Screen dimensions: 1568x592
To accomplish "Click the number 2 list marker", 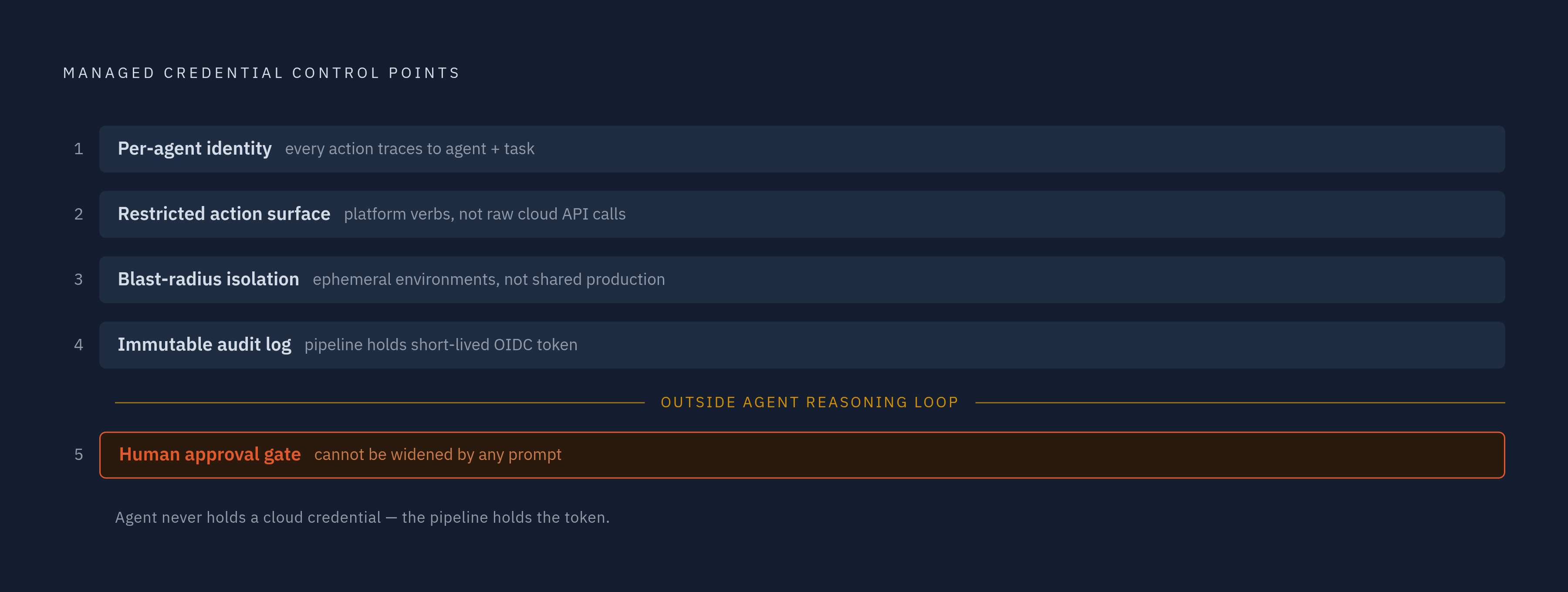I will (78, 214).
